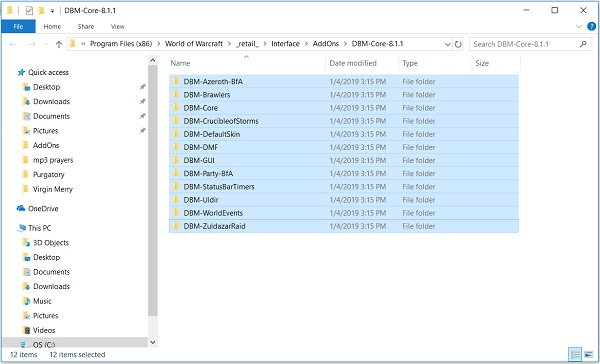The height and width of the screenshot is (364, 600).
Task: Select OneDrive in navigation pane
Action: (43, 209)
